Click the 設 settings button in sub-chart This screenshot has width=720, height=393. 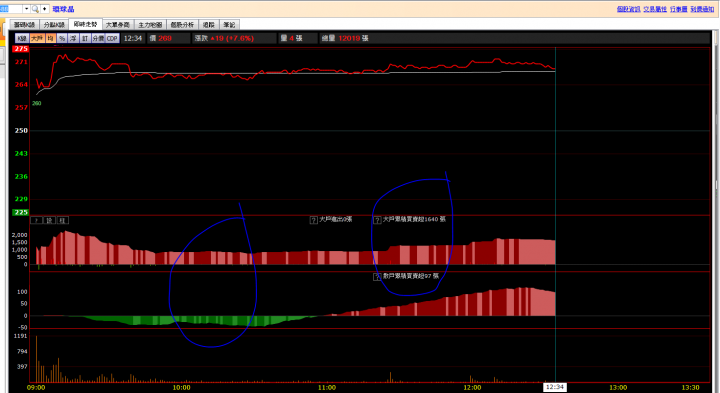[49, 220]
